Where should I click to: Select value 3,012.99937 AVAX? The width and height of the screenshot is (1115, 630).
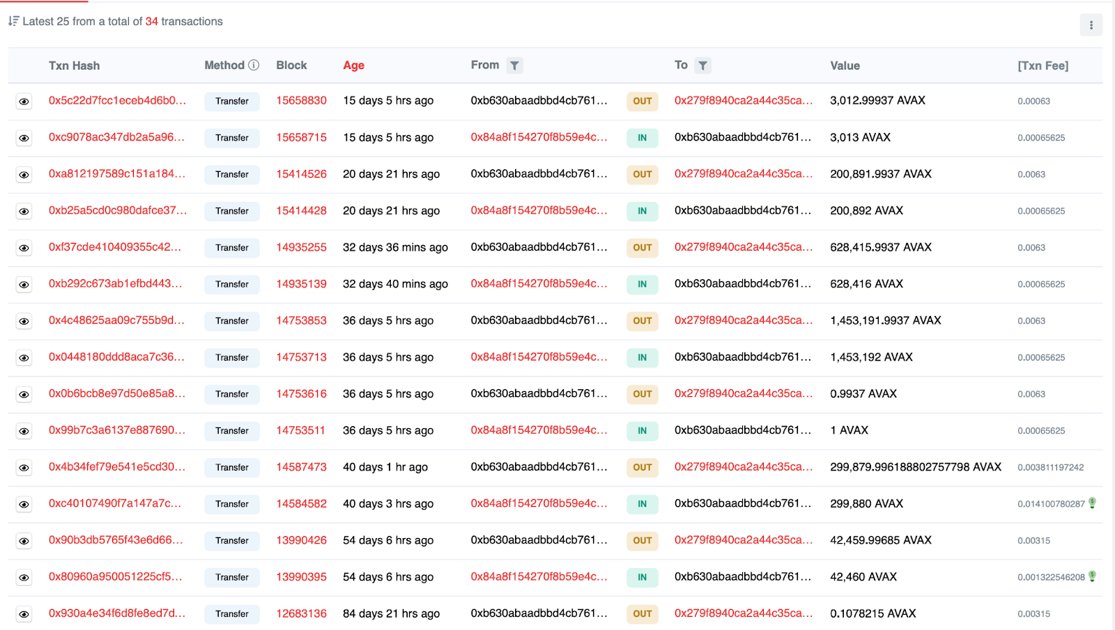pyautogui.click(x=877, y=100)
